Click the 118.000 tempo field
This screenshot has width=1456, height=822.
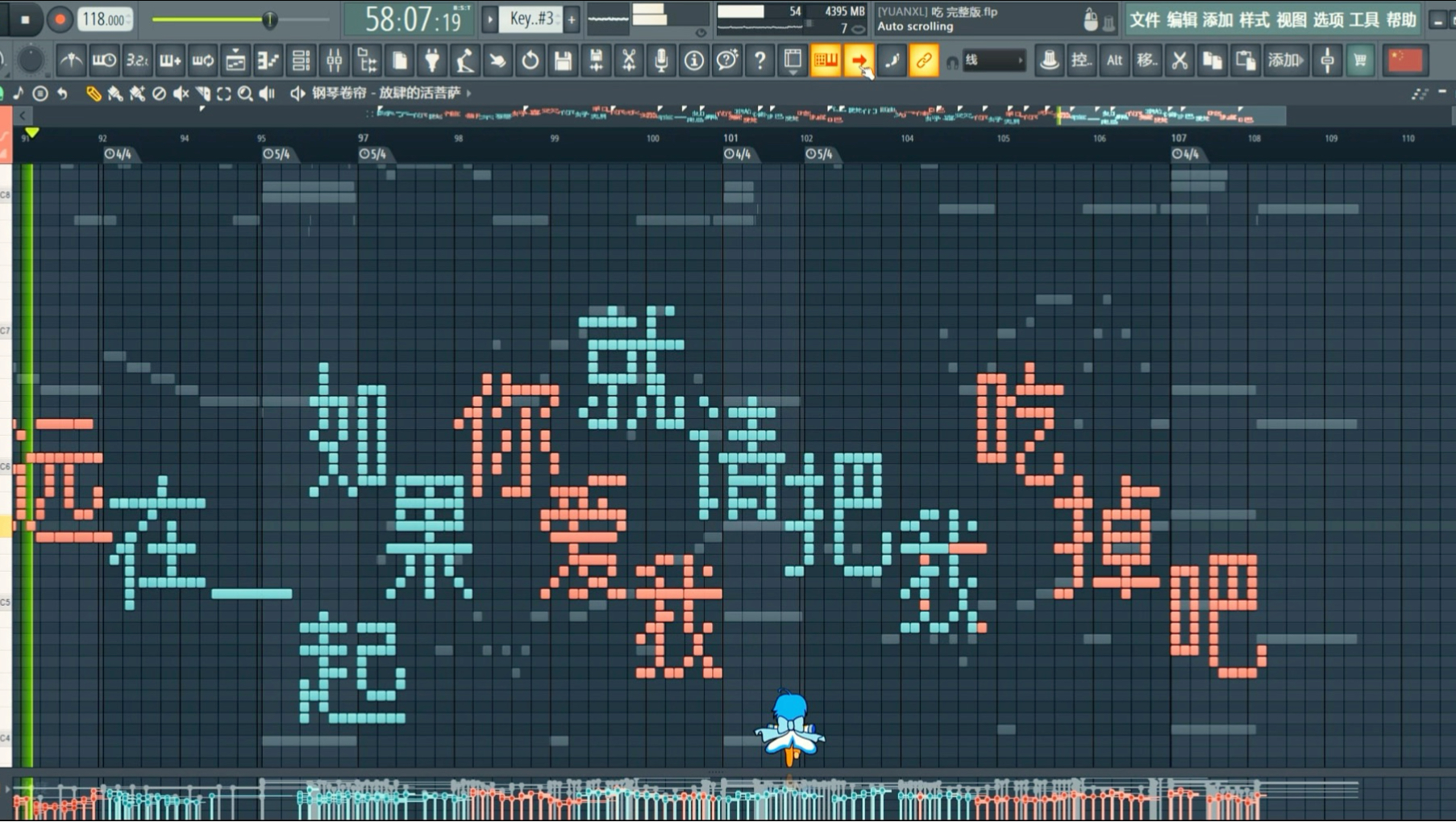click(104, 19)
